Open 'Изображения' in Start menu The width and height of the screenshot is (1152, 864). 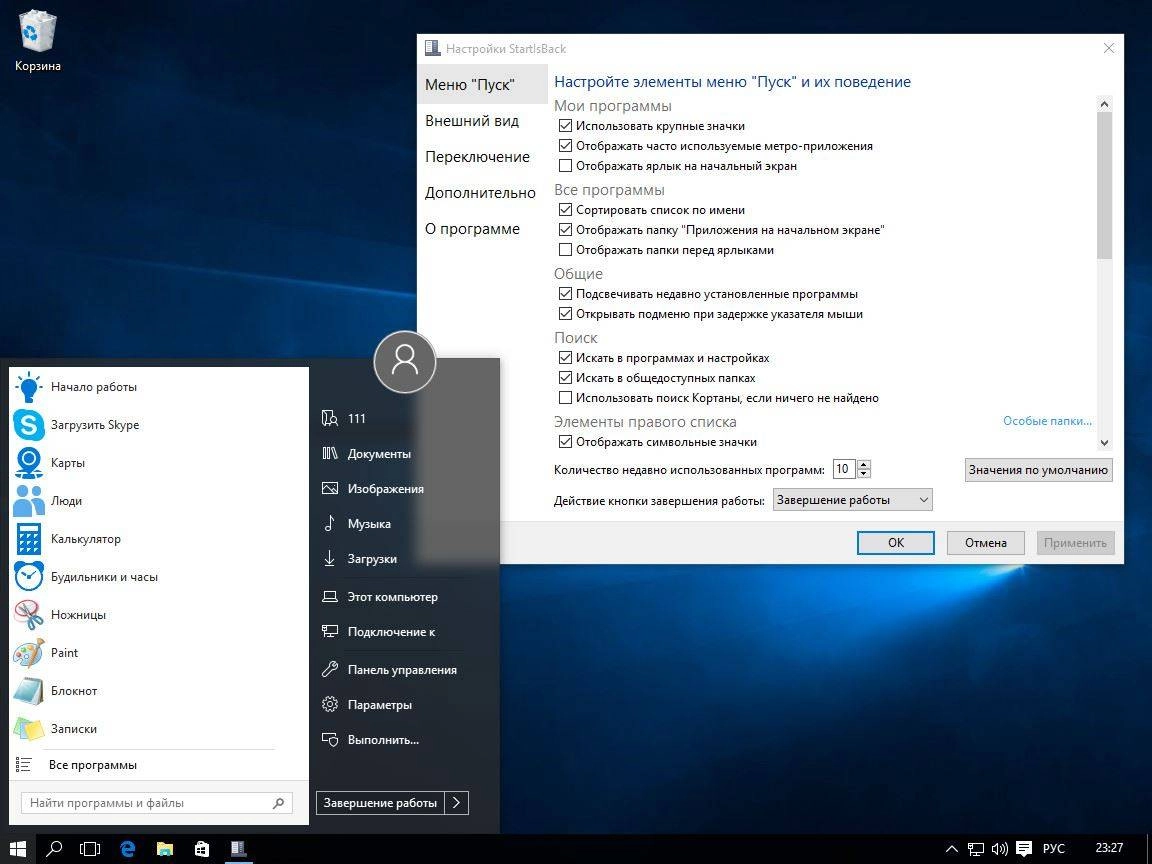tap(385, 489)
